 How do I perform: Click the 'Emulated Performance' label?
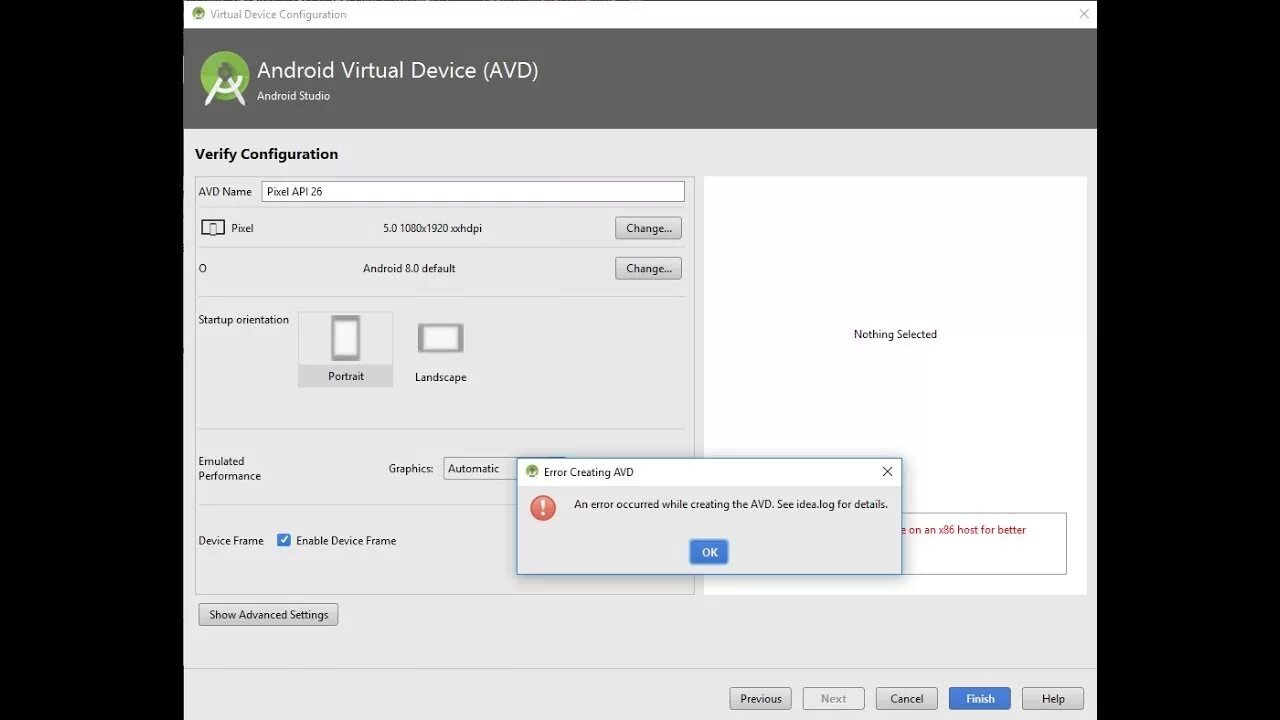pos(230,468)
